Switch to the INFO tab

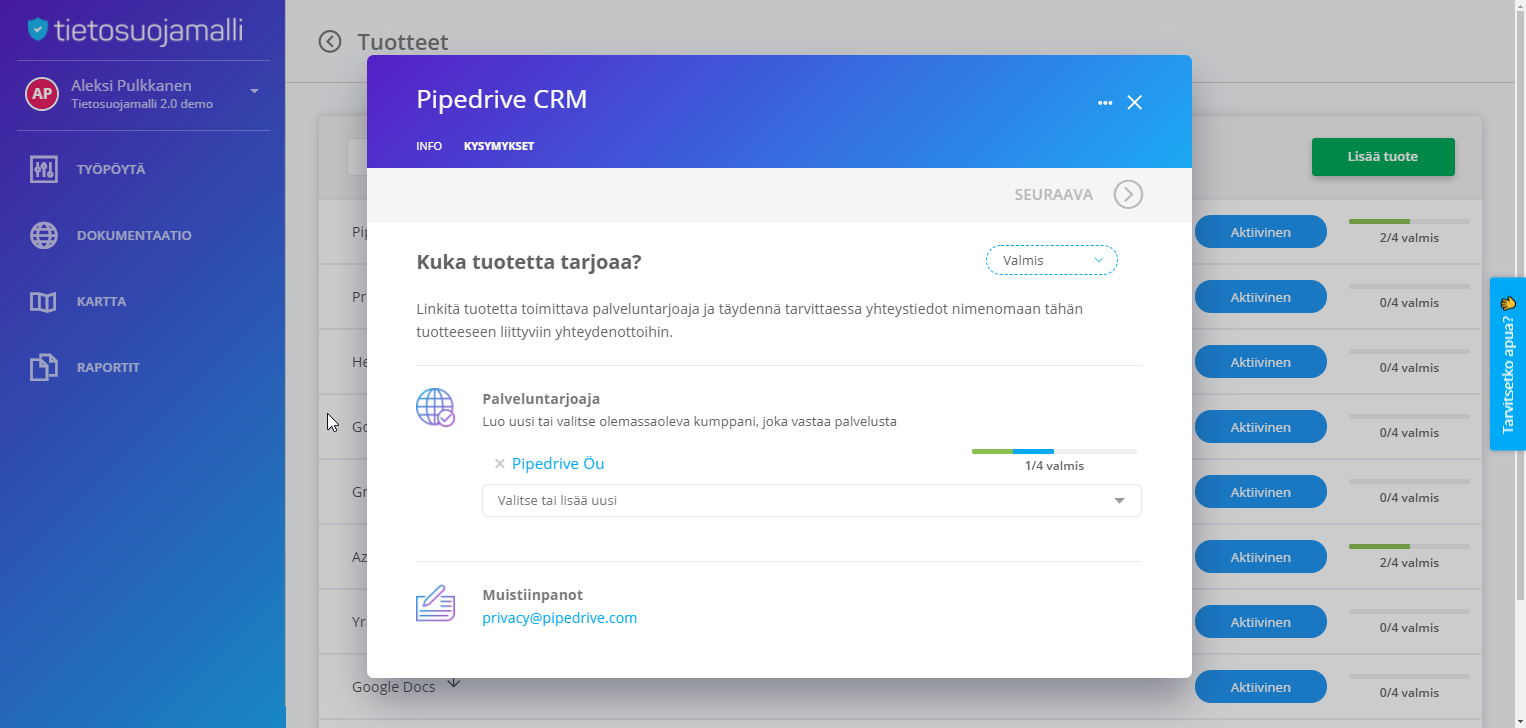(429, 146)
